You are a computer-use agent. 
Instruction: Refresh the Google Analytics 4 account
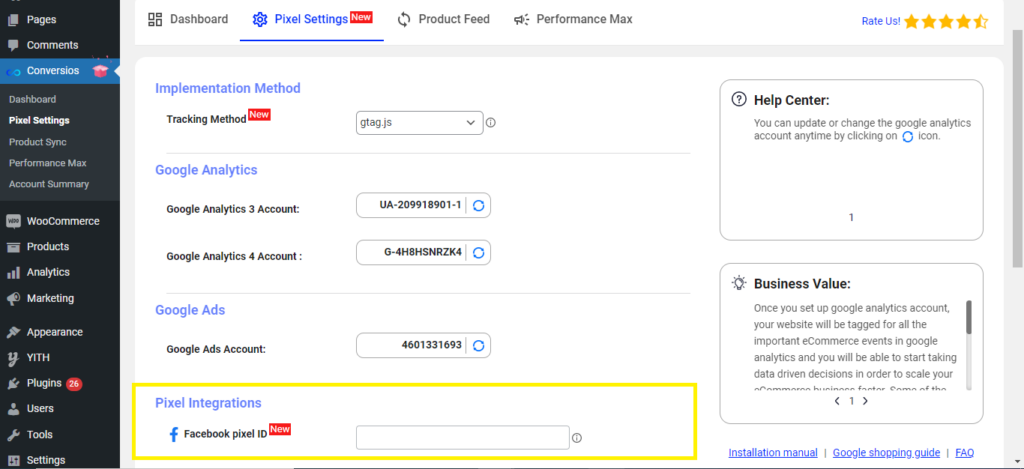pyautogui.click(x=478, y=253)
